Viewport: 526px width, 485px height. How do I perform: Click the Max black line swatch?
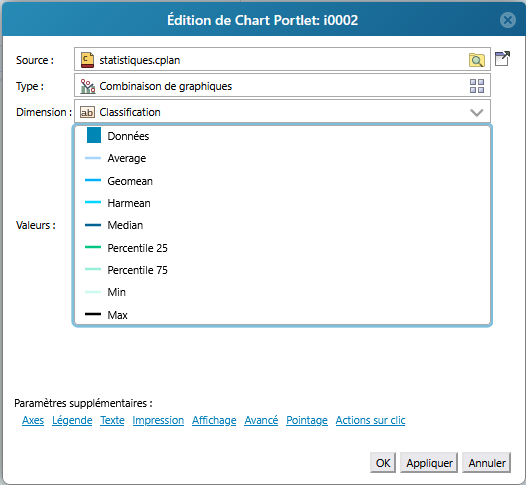(93, 314)
